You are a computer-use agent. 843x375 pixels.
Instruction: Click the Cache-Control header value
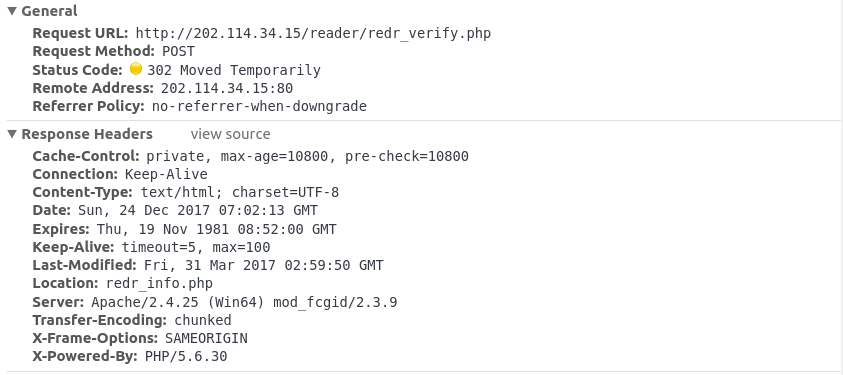(x=308, y=156)
